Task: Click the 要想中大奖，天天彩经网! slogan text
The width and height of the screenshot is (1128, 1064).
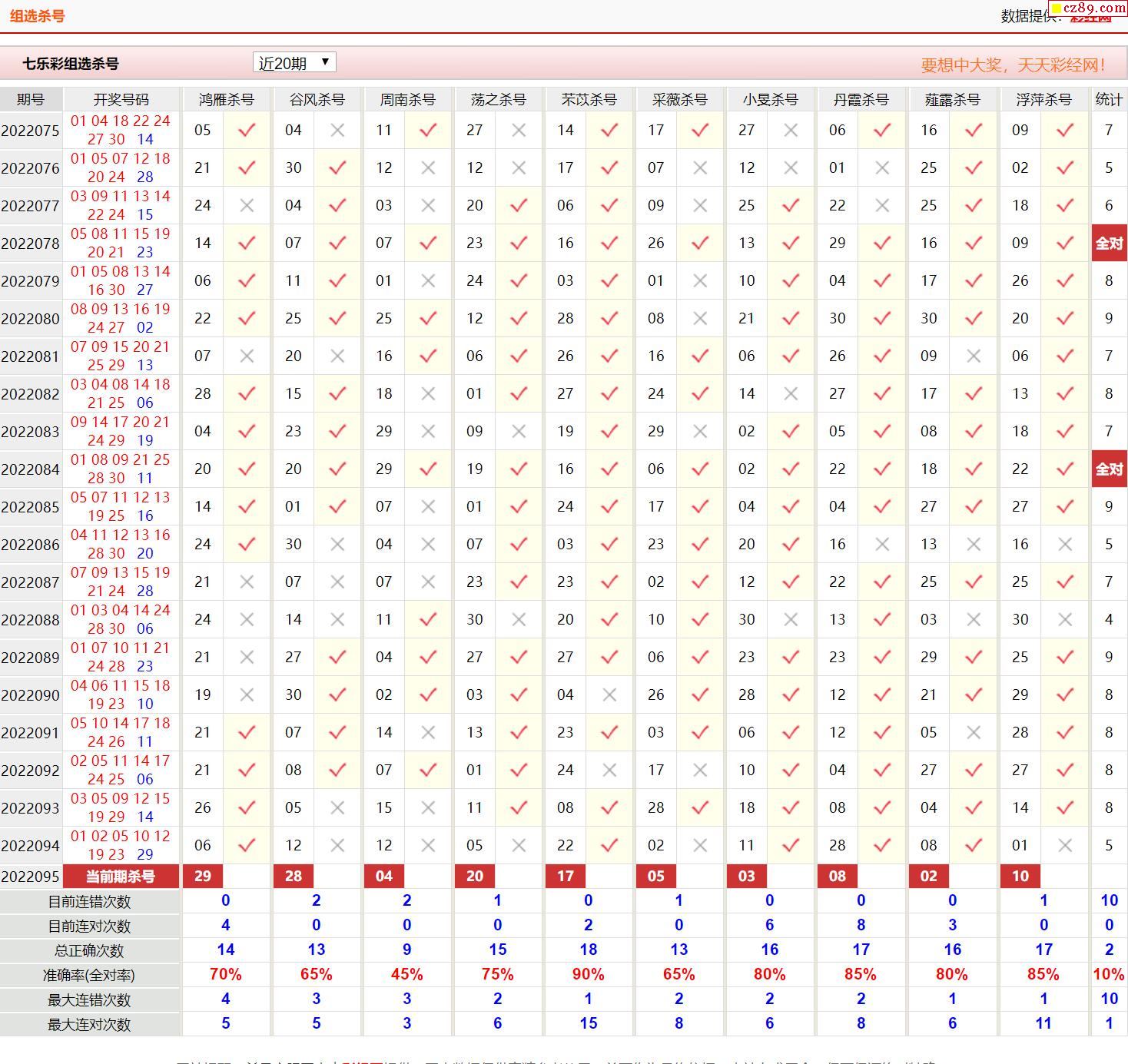Action: 1014,65
